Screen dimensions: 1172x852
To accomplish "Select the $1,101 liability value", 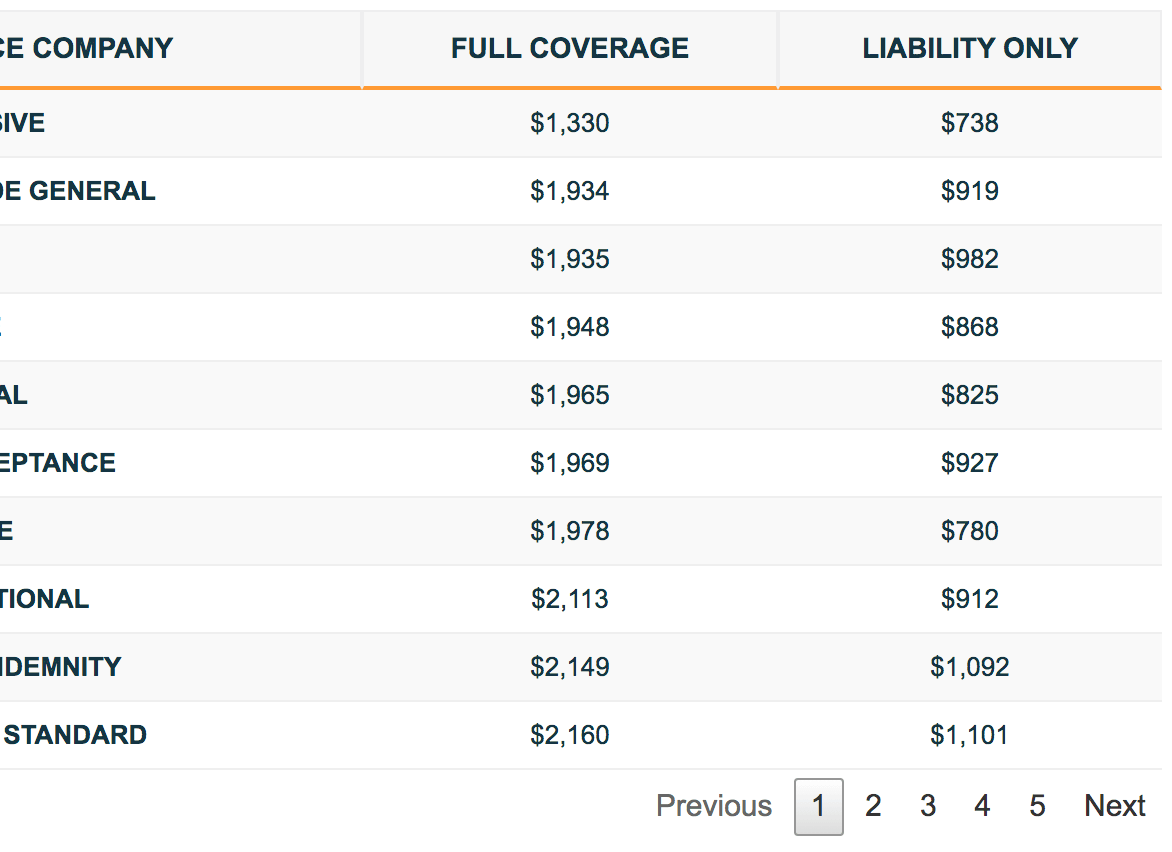I will point(969,735).
